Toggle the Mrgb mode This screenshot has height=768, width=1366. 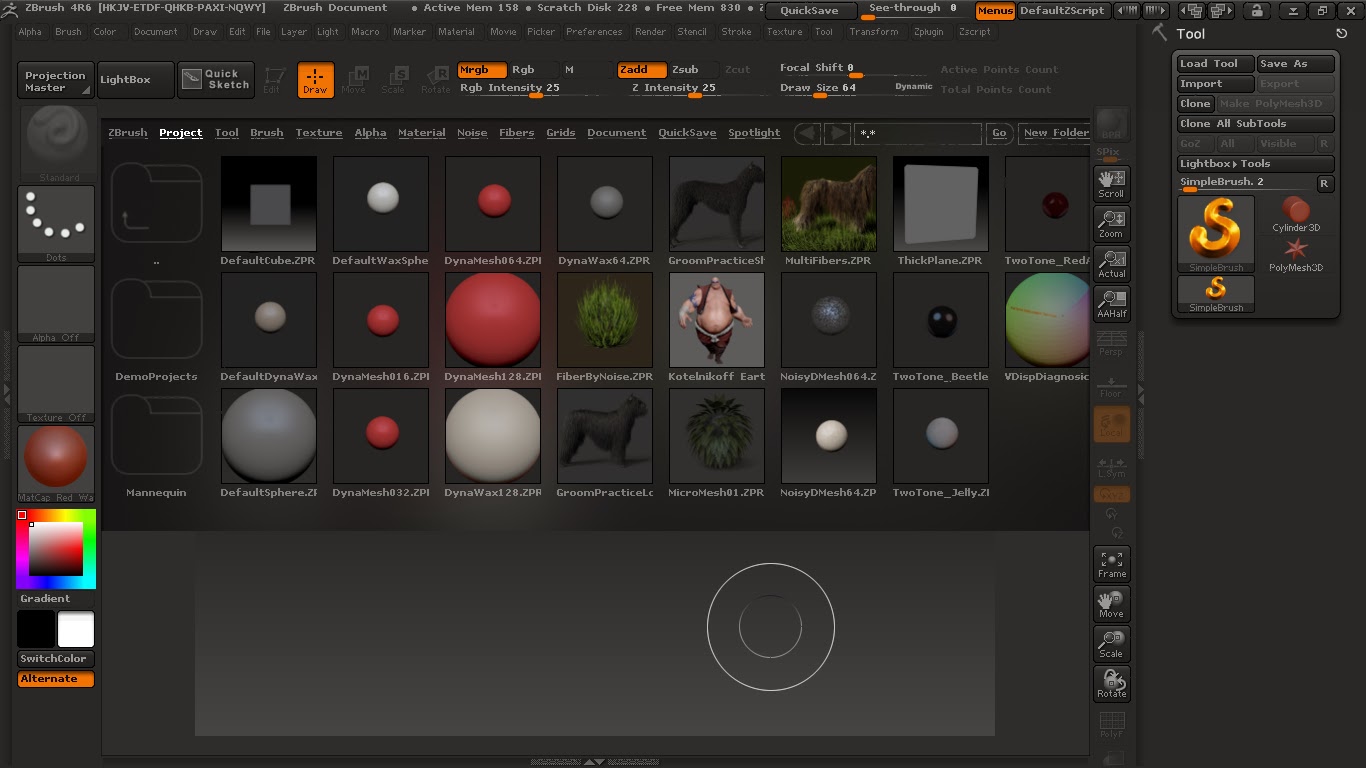[482, 70]
